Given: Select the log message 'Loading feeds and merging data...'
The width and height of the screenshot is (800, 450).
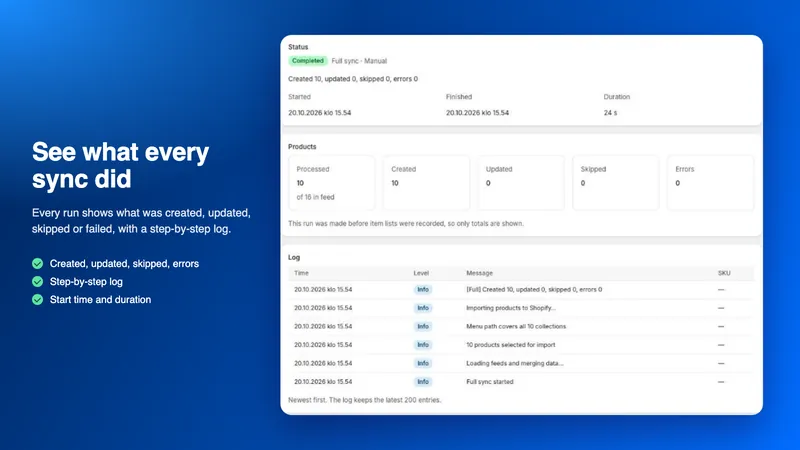Looking at the screenshot, I should tap(515, 363).
